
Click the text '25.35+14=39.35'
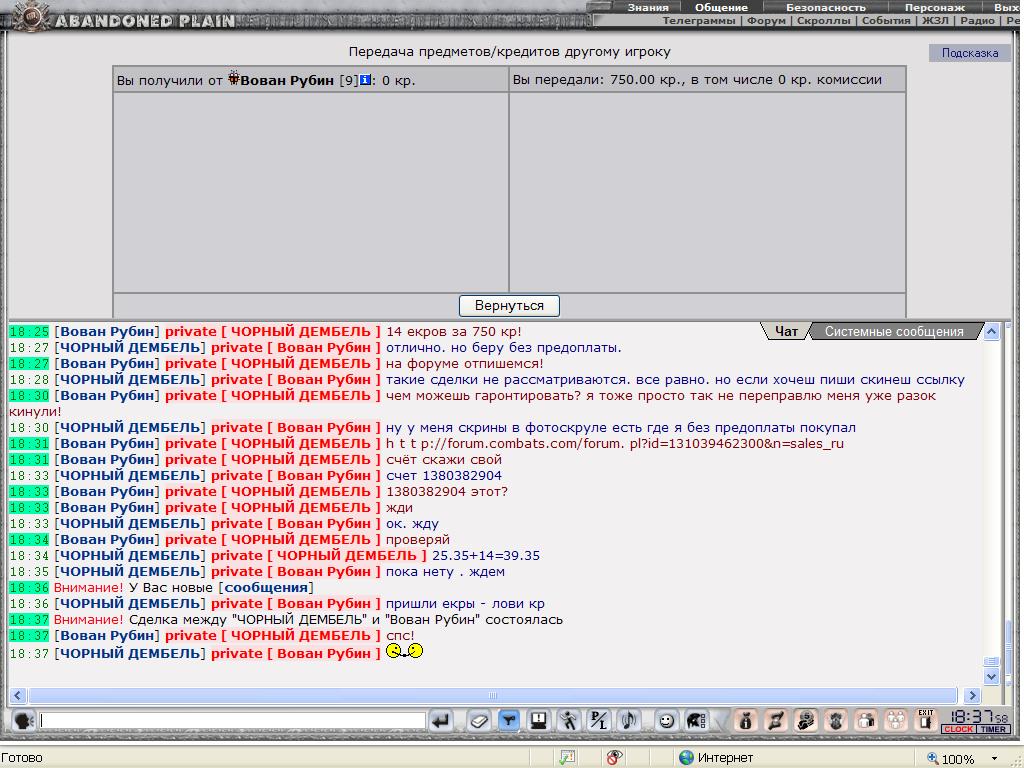(x=486, y=556)
